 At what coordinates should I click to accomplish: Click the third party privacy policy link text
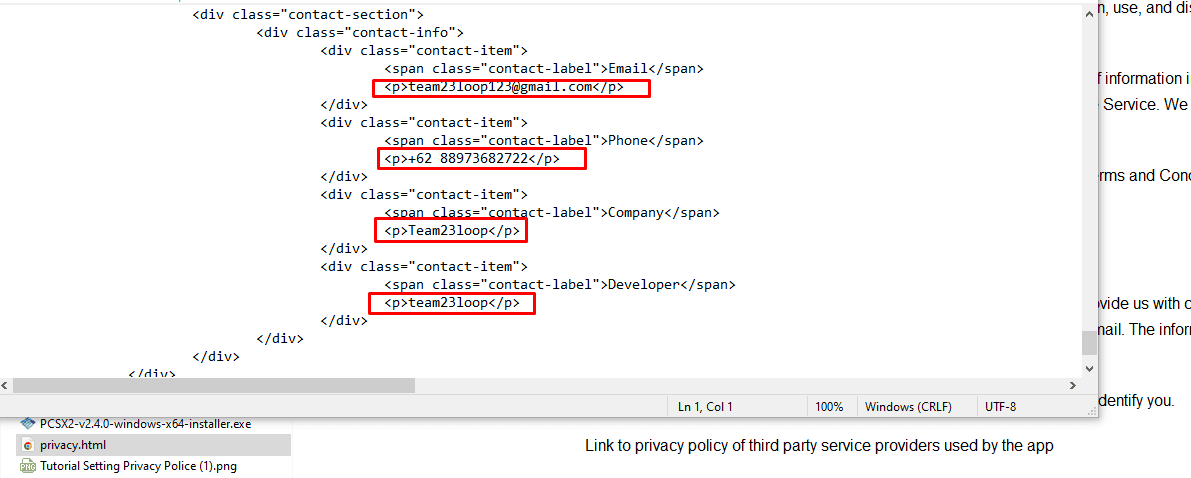[x=819, y=446]
